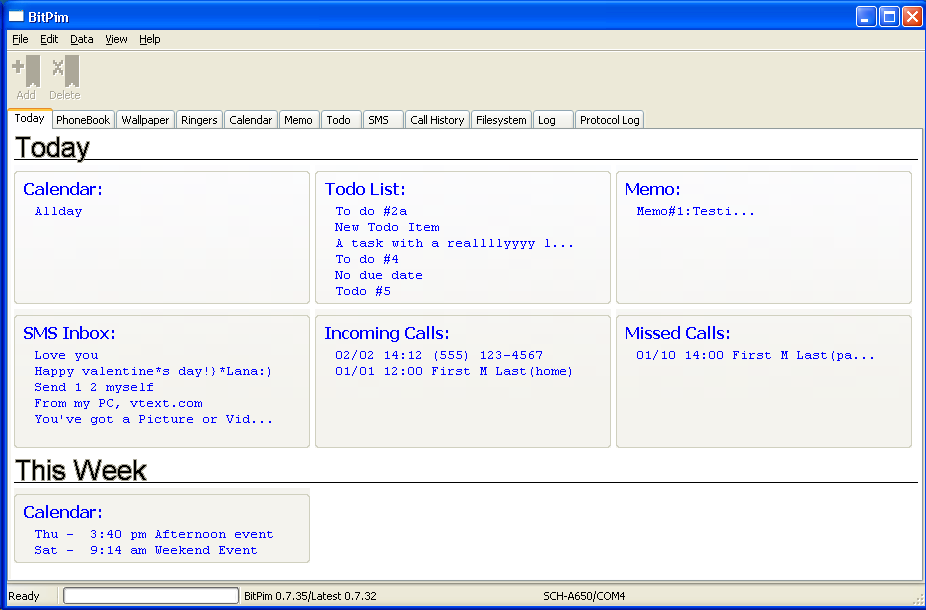Open the 'Send 1 2 myself' message

pyautogui.click(x=94, y=387)
